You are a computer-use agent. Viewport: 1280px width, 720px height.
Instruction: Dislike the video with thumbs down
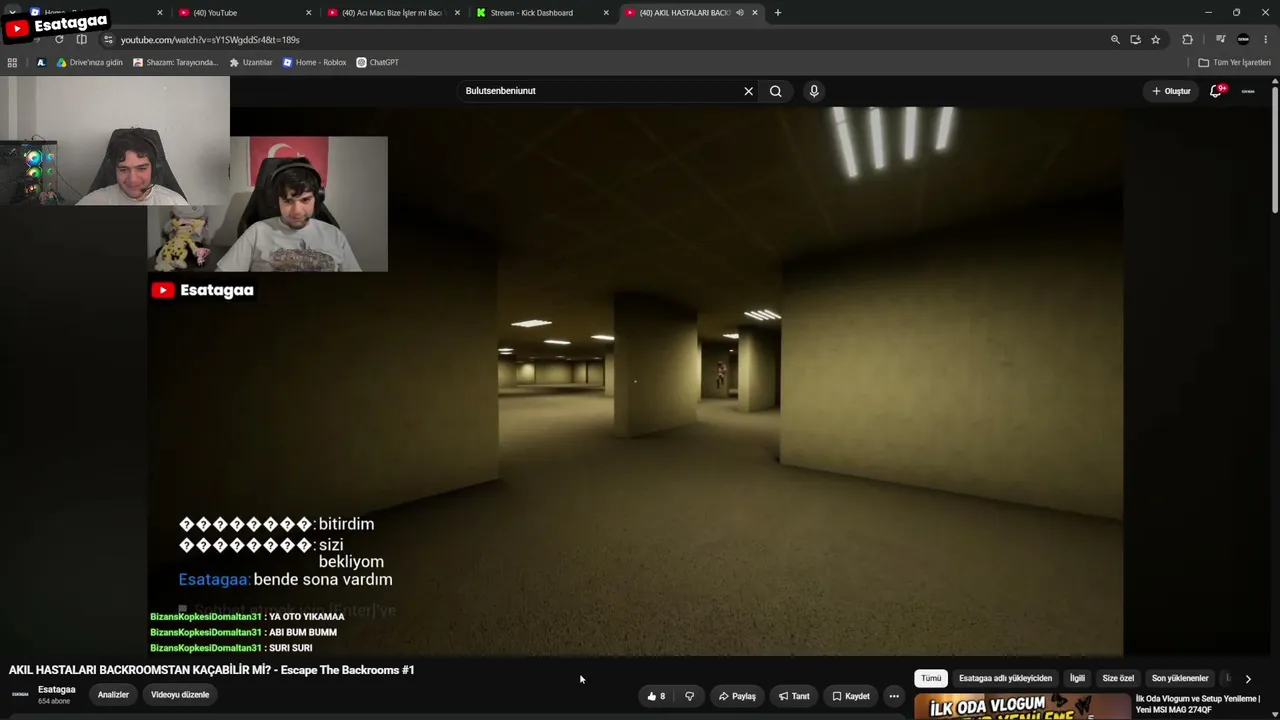click(689, 696)
